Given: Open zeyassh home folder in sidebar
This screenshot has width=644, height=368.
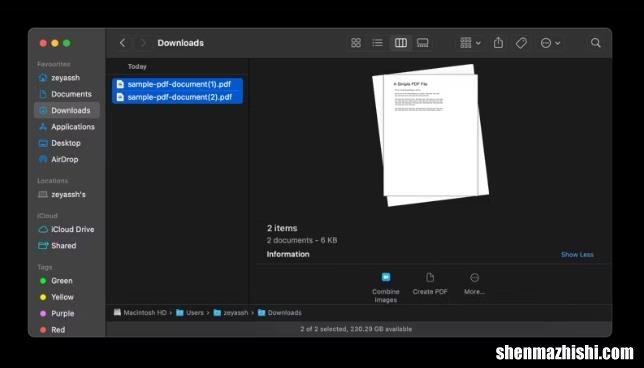Looking at the screenshot, I should (67, 78).
